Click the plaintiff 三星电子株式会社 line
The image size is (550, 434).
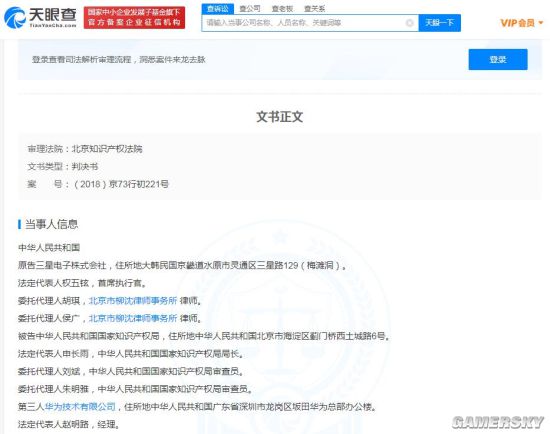[182, 265]
